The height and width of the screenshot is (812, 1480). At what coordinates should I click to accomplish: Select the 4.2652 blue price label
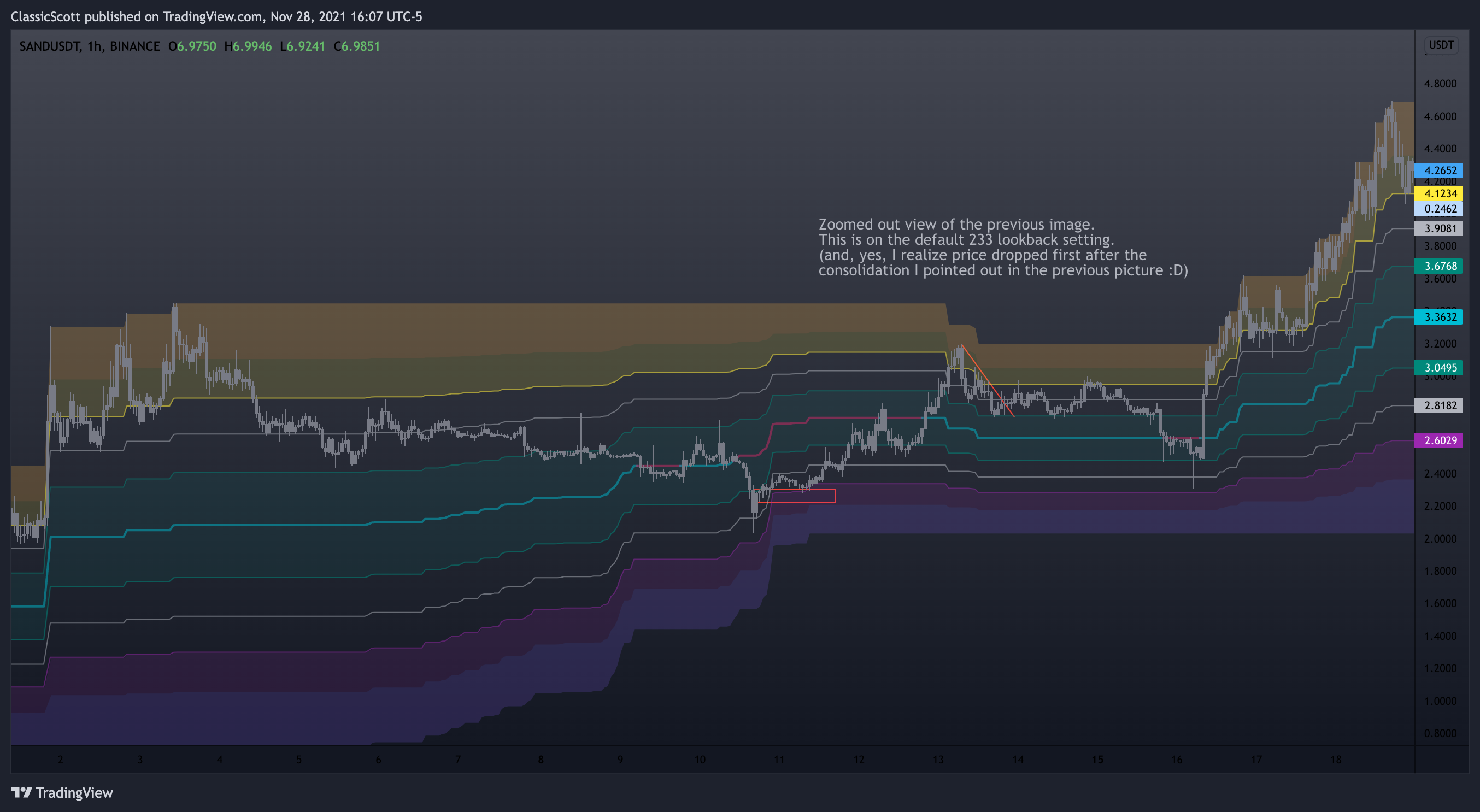pos(1438,170)
